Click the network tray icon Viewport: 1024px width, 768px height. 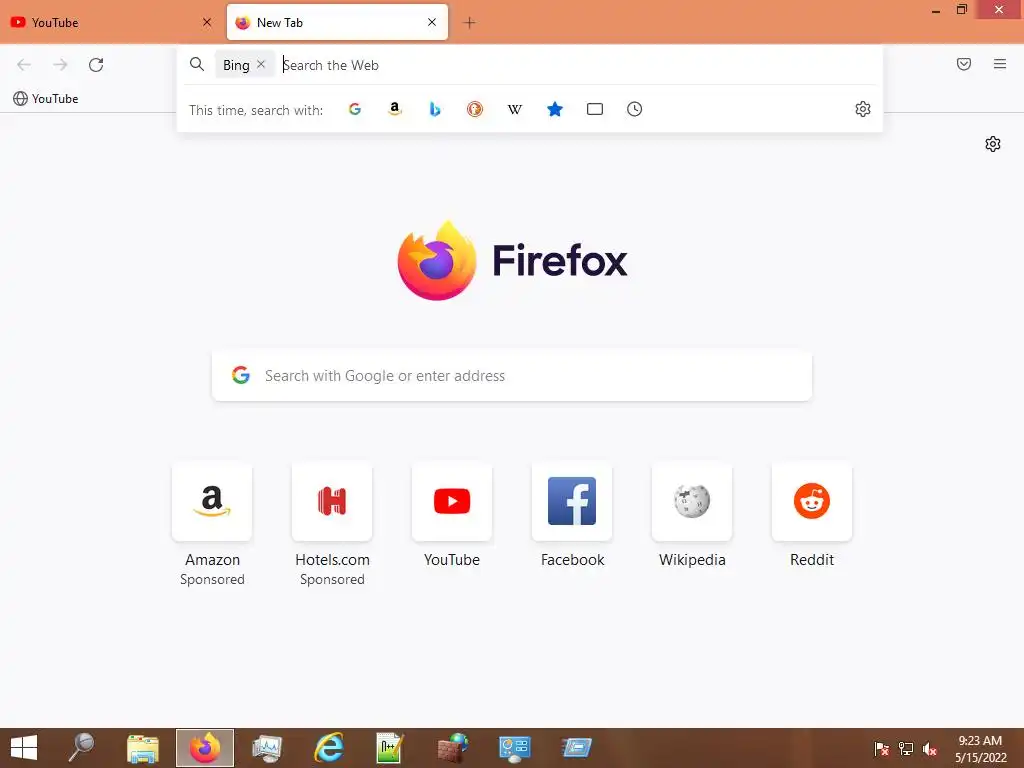click(906, 748)
